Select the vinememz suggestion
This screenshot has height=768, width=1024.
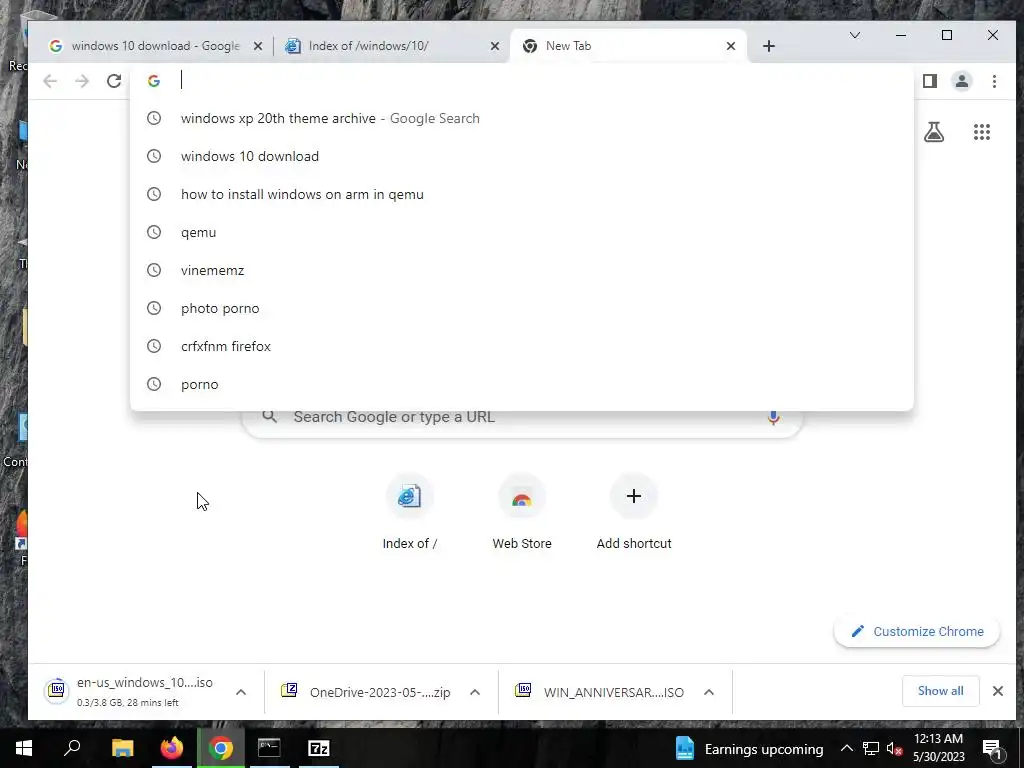522,270
